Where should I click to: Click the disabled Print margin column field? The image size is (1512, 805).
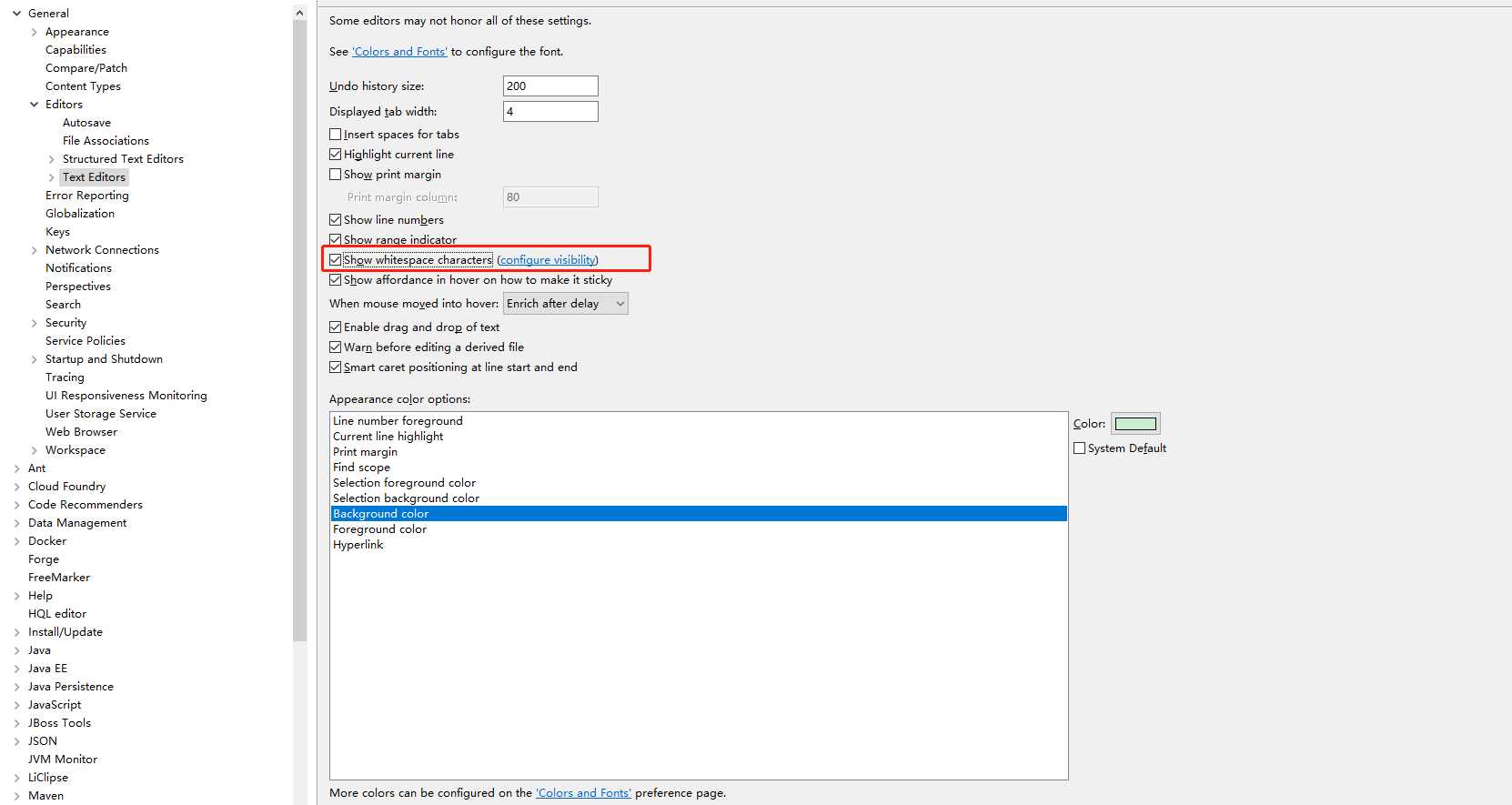550,196
